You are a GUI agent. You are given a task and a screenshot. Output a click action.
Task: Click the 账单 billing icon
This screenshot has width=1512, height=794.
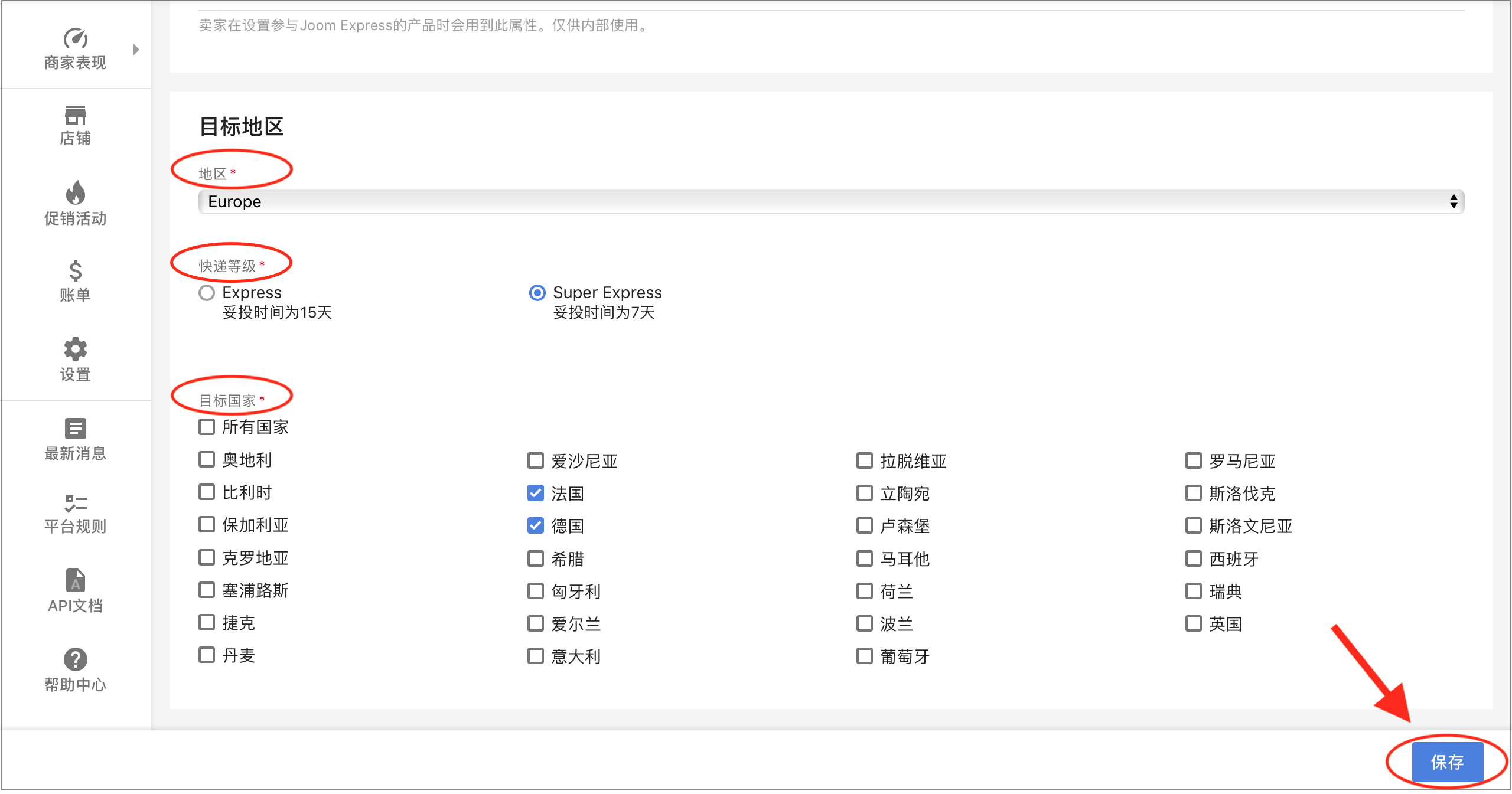(x=75, y=282)
